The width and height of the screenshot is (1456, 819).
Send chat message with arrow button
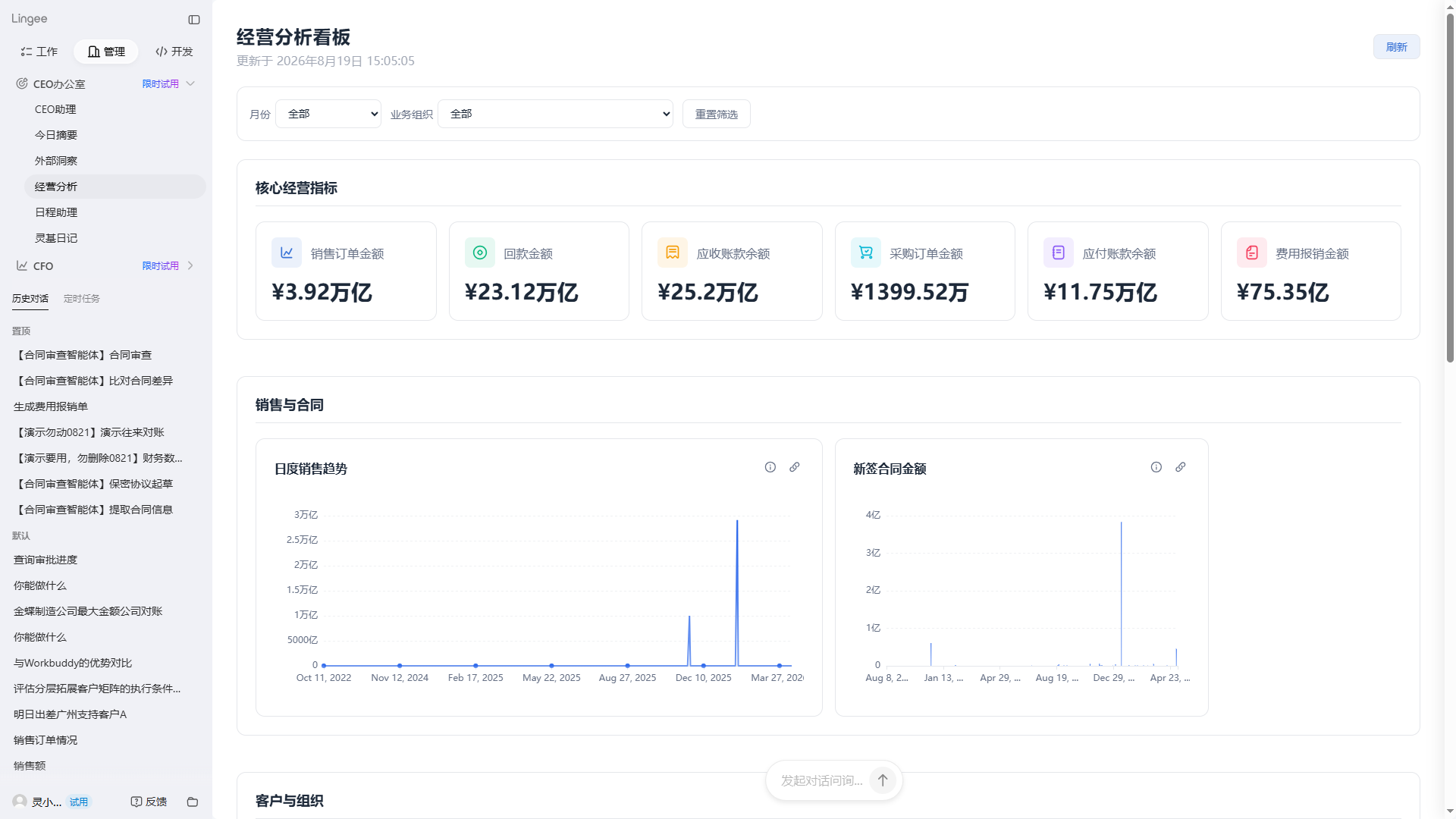click(883, 780)
